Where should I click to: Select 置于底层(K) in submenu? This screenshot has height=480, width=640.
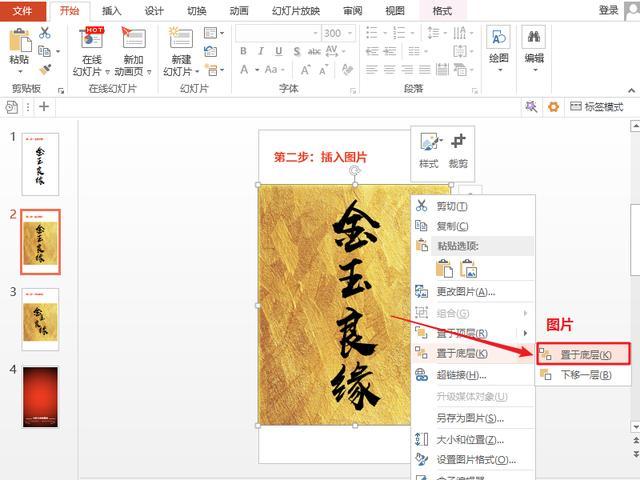click(x=583, y=354)
